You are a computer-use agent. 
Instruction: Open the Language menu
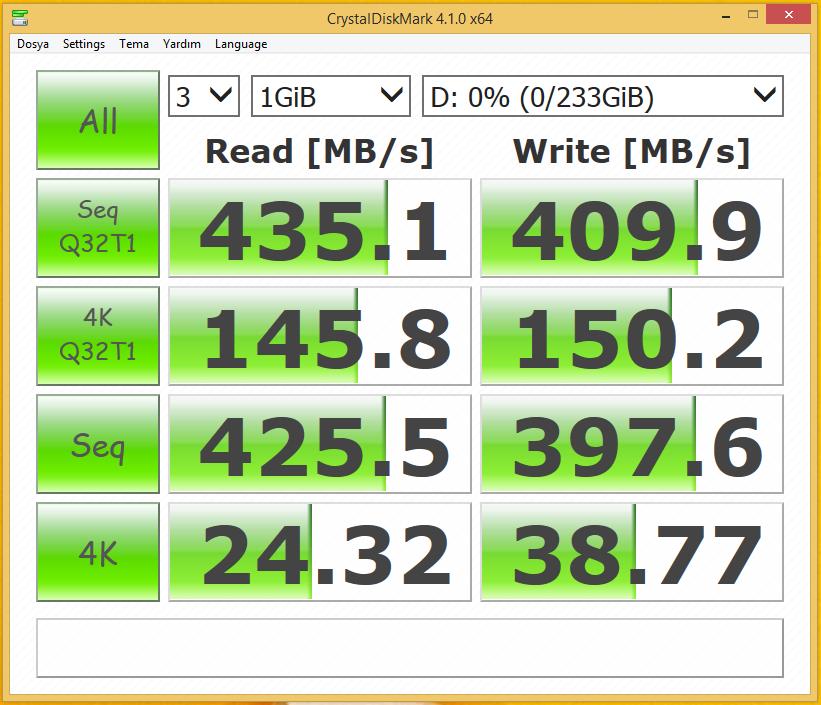[x=241, y=44]
